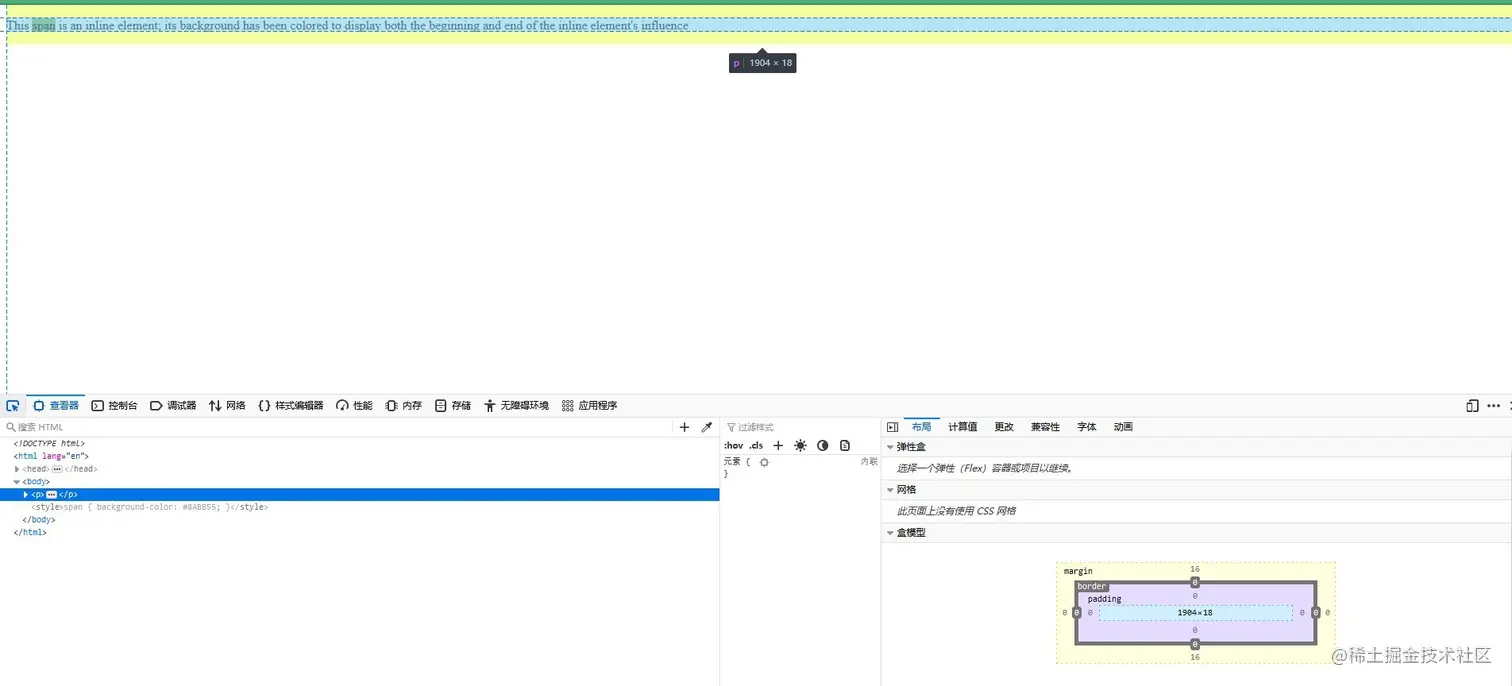Edit the top padding value 0

1195,596
